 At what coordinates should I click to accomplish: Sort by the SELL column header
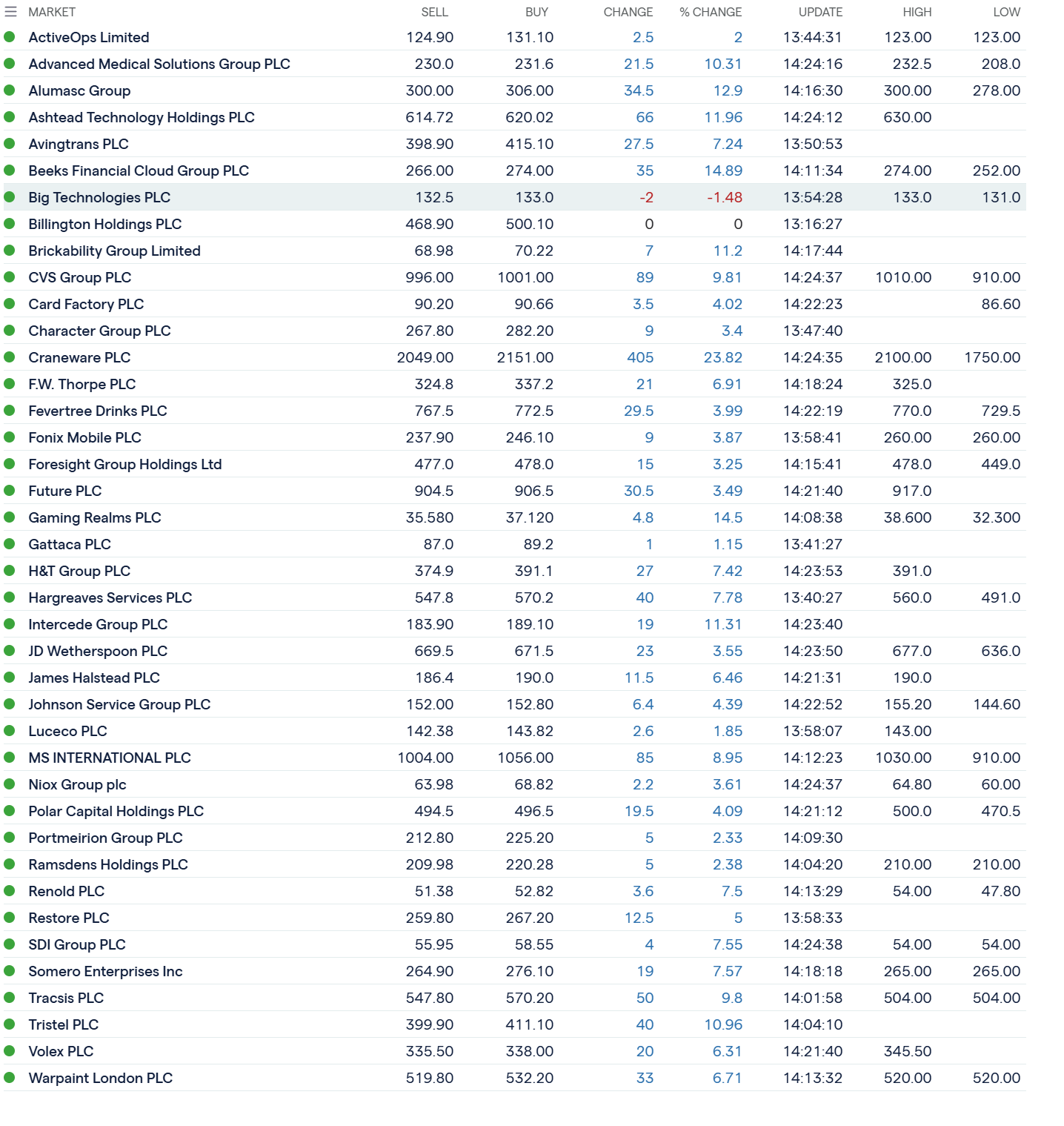click(x=434, y=12)
